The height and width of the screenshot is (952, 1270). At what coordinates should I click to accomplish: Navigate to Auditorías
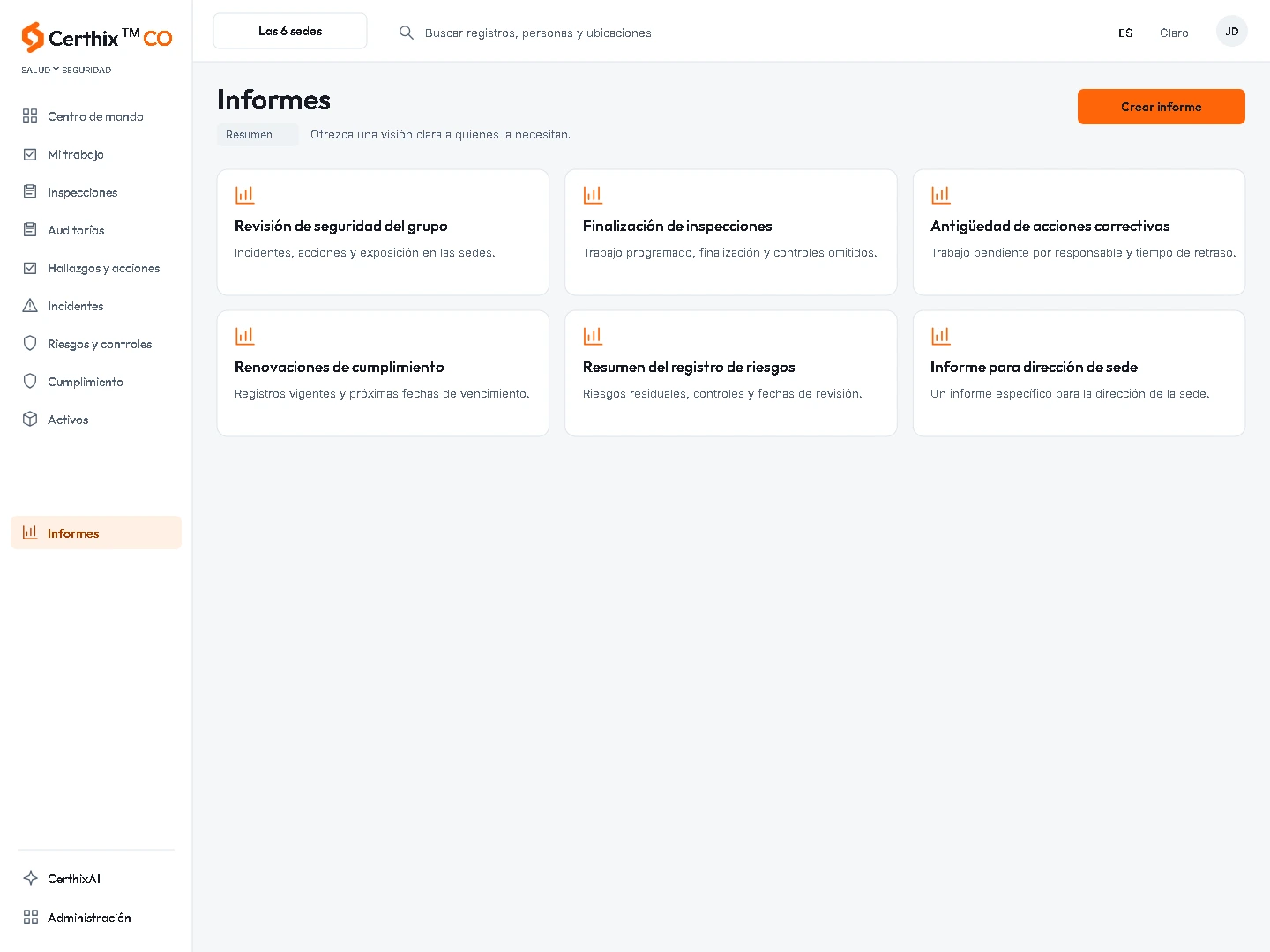(x=96, y=230)
